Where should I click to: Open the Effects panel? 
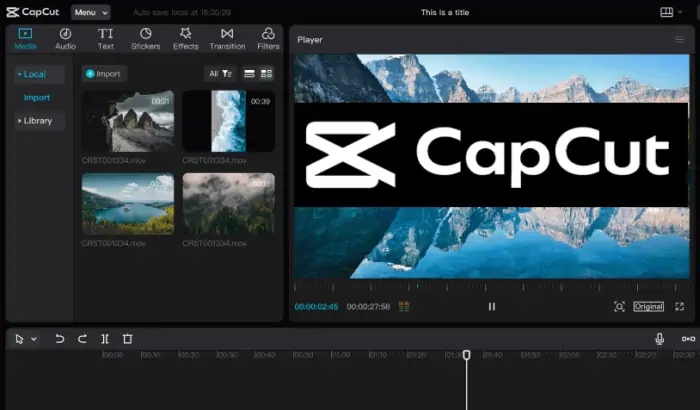(x=186, y=39)
